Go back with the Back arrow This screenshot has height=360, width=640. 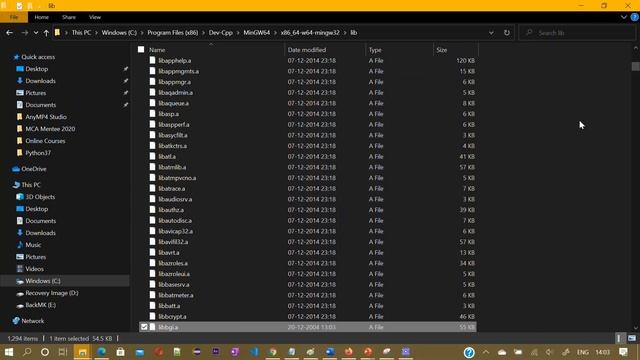[x=9, y=33]
